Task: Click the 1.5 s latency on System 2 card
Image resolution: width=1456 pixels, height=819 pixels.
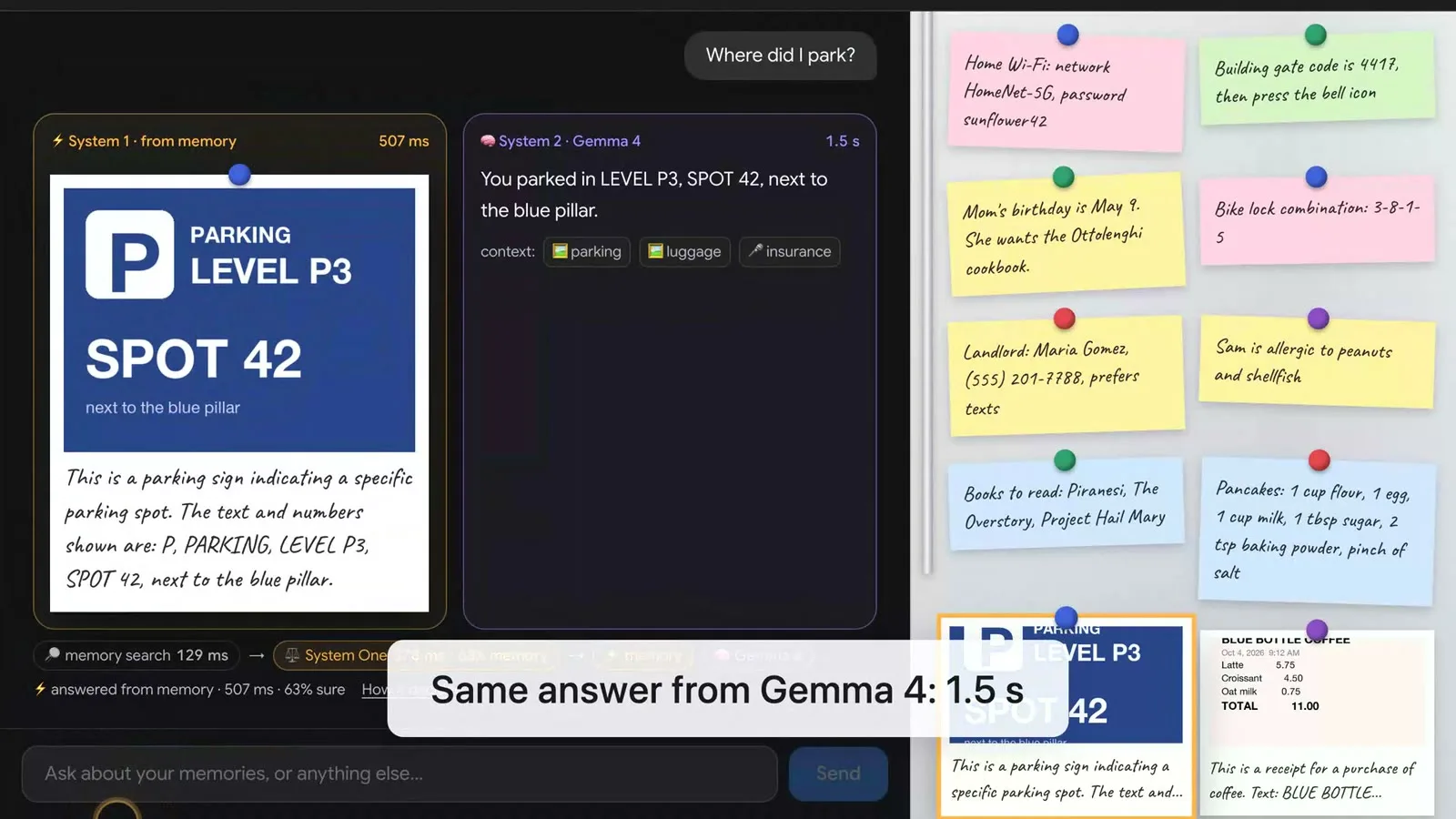Action: (x=843, y=141)
